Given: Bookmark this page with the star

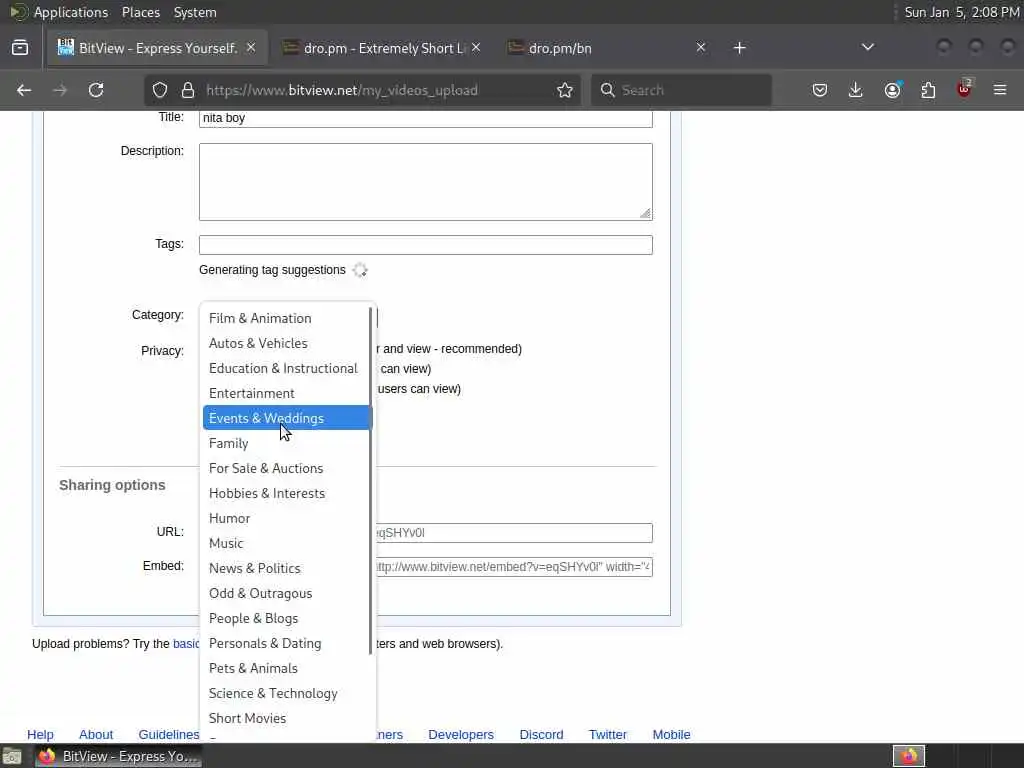Looking at the screenshot, I should click(565, 90).
